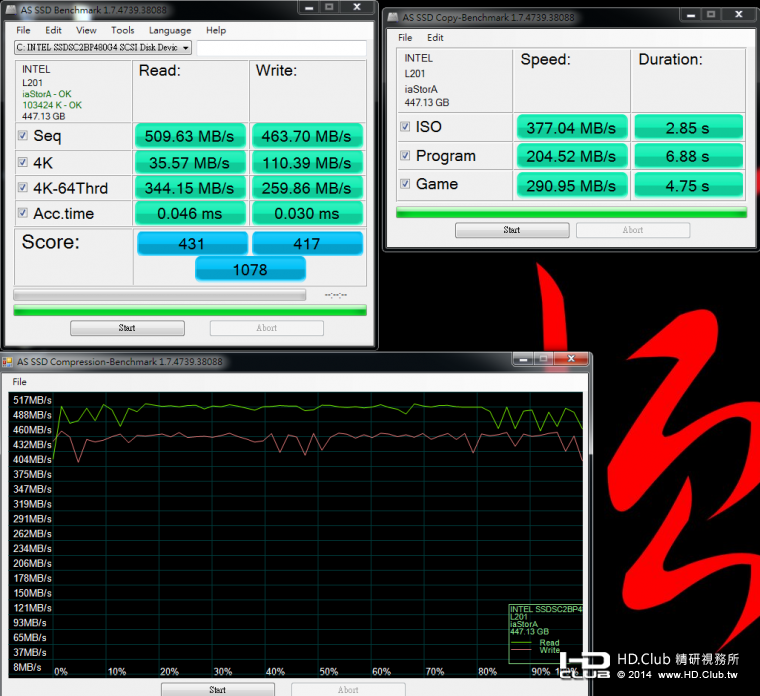Click Start in Compression-Benchmark window
The width and height of the screenshot is (760, 696).
218,689
